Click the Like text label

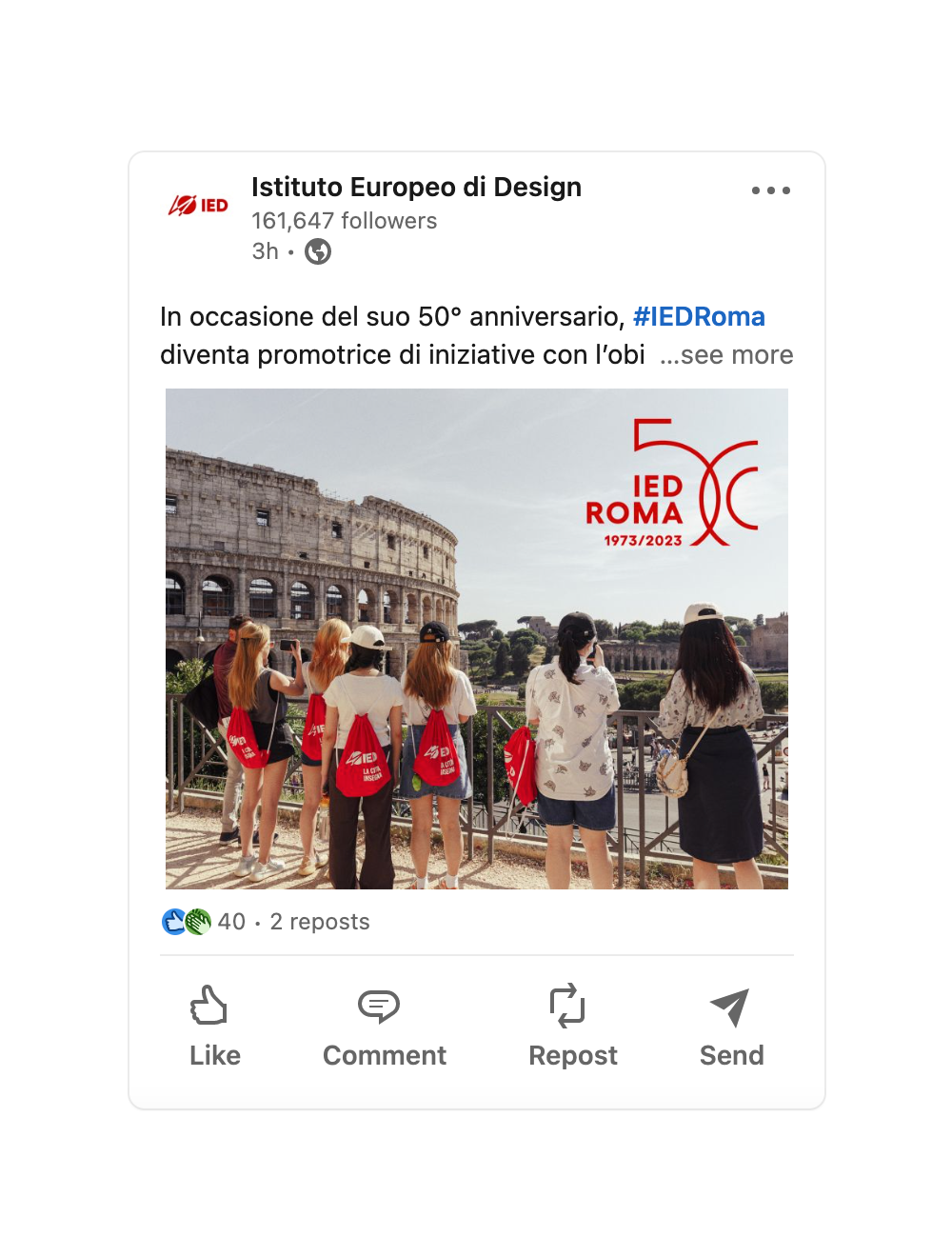215,1055
